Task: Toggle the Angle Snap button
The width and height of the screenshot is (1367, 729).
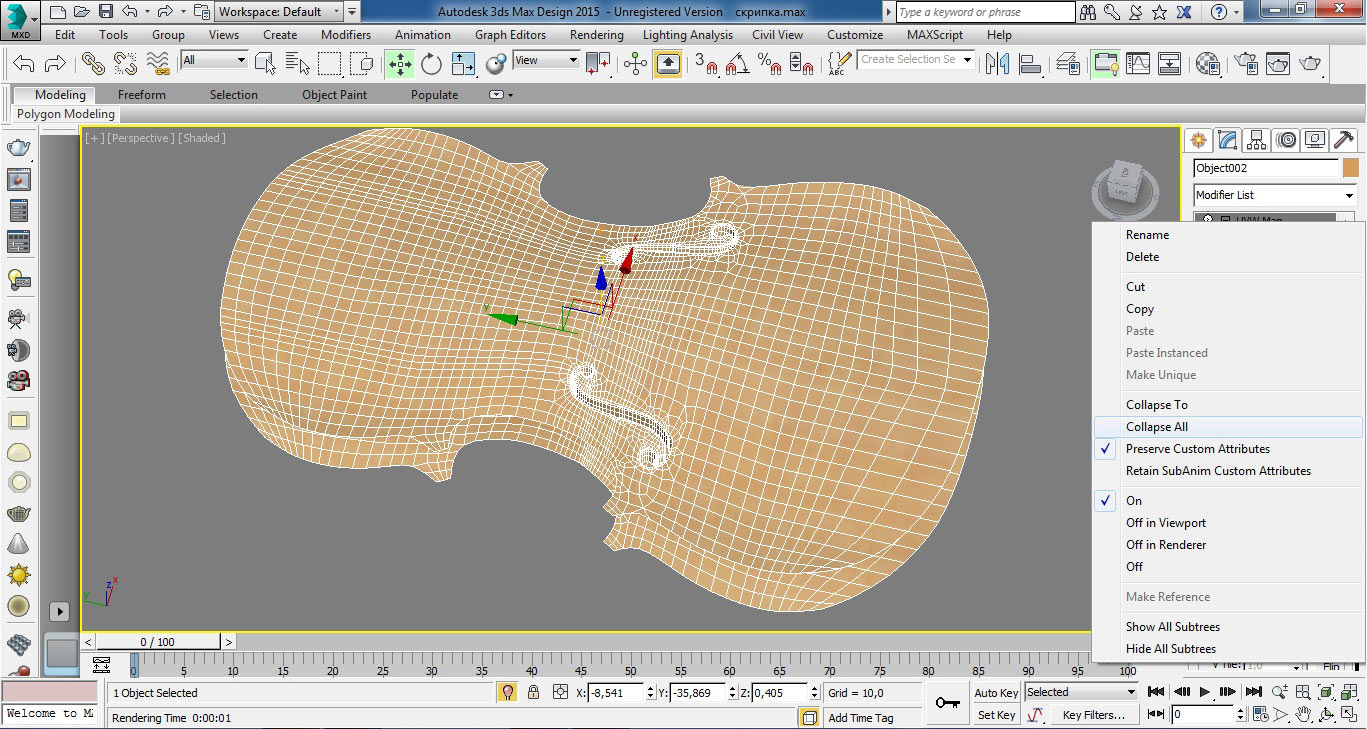Action: click(x=739, y=64)
